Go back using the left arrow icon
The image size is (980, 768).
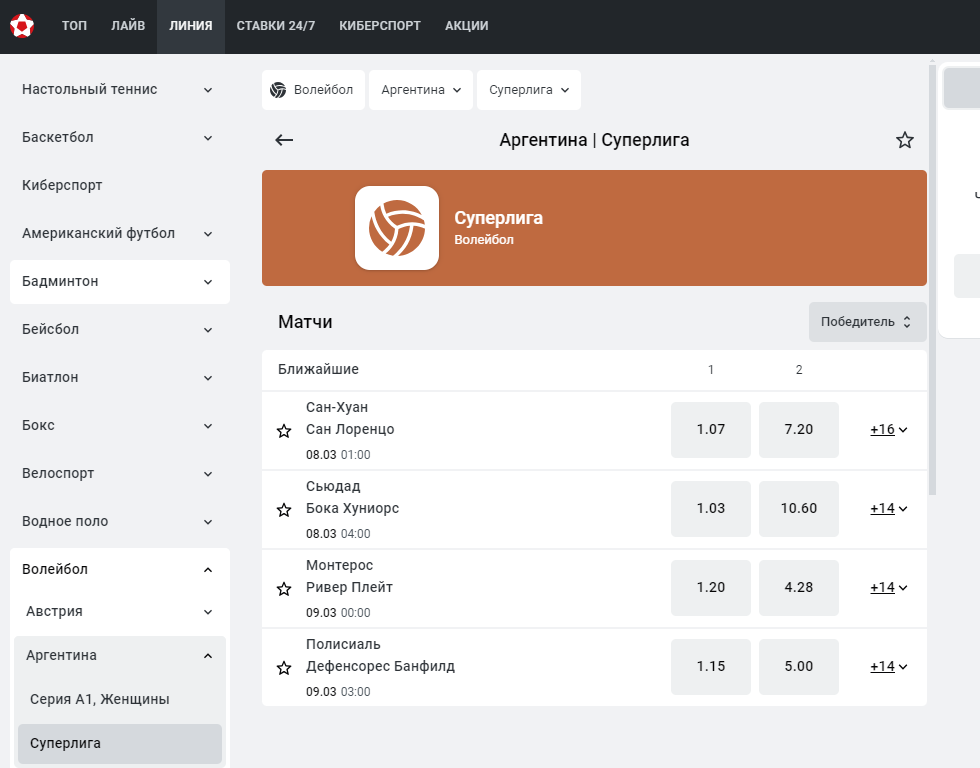click(x=284, y=140)
